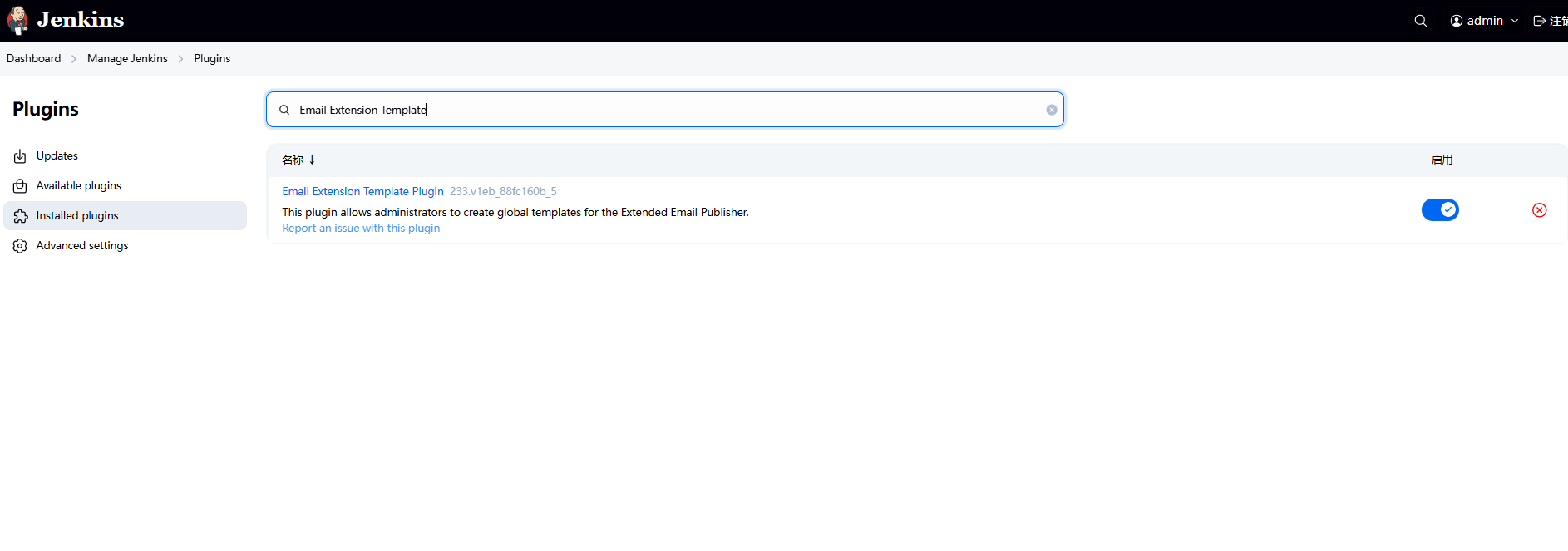
Task: Click the logout icon at top right
Action: 1540,21
